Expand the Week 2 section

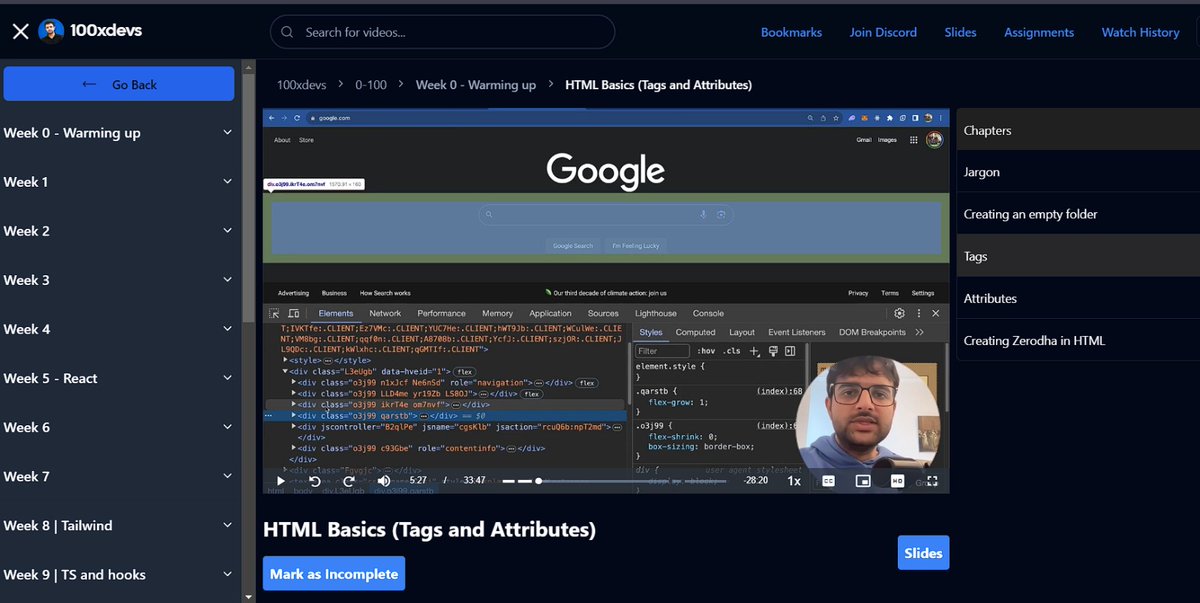click(118, 231)
